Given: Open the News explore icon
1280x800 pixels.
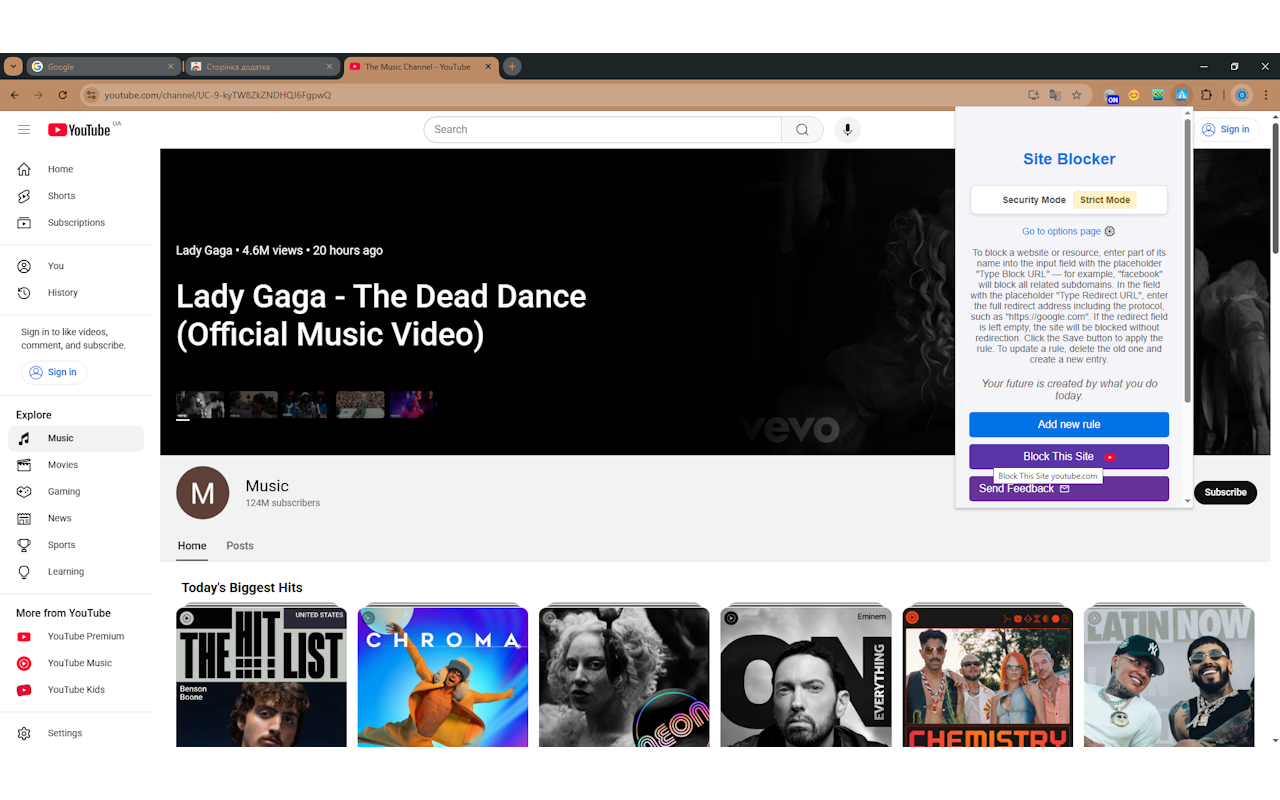Looking at the screenshot, I should coord(25,518).
